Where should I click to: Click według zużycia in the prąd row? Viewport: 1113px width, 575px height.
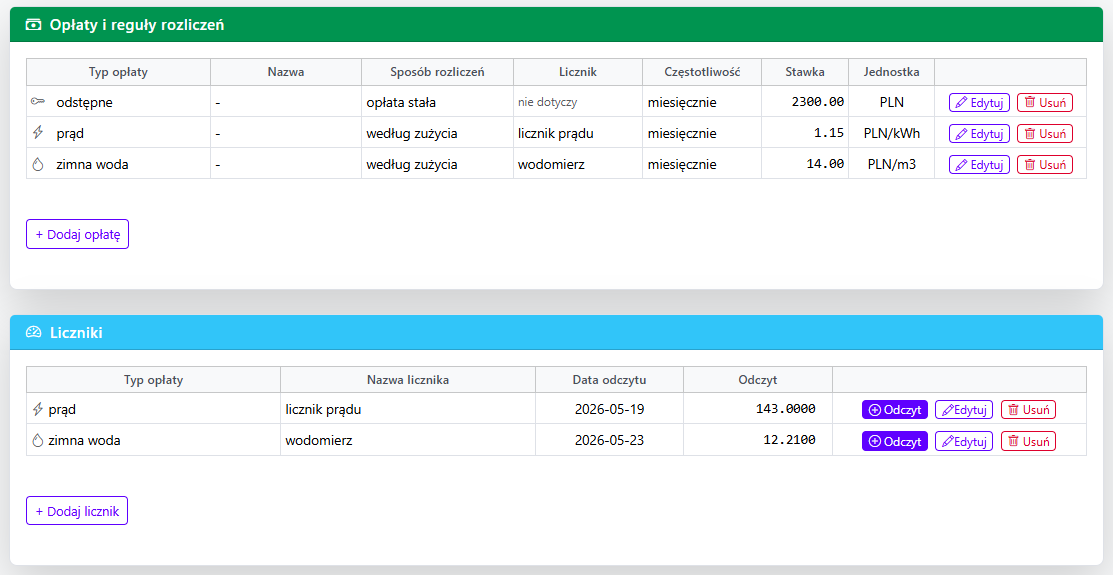tap(412, 133)
